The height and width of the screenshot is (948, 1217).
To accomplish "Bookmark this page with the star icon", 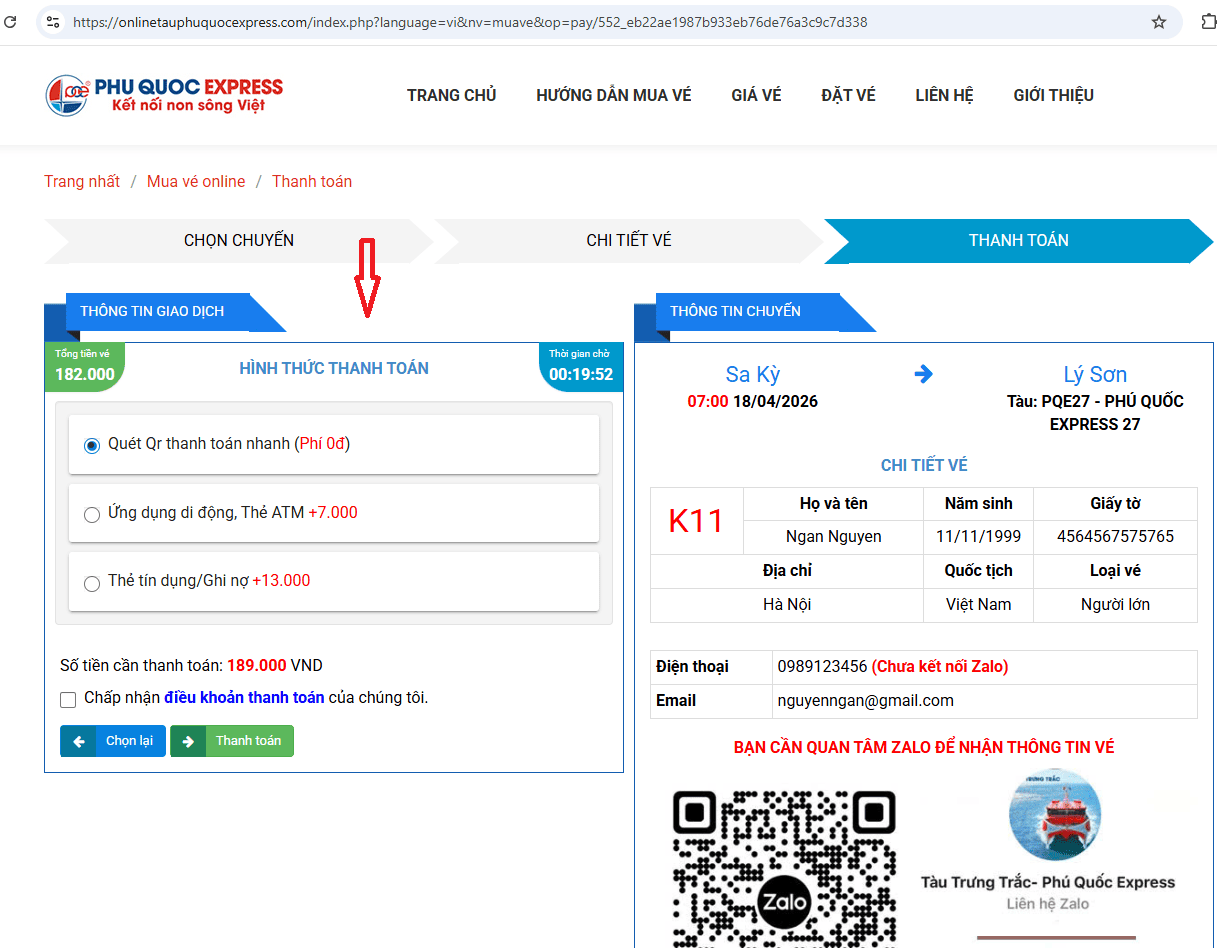I will [x=1159, y=22].
